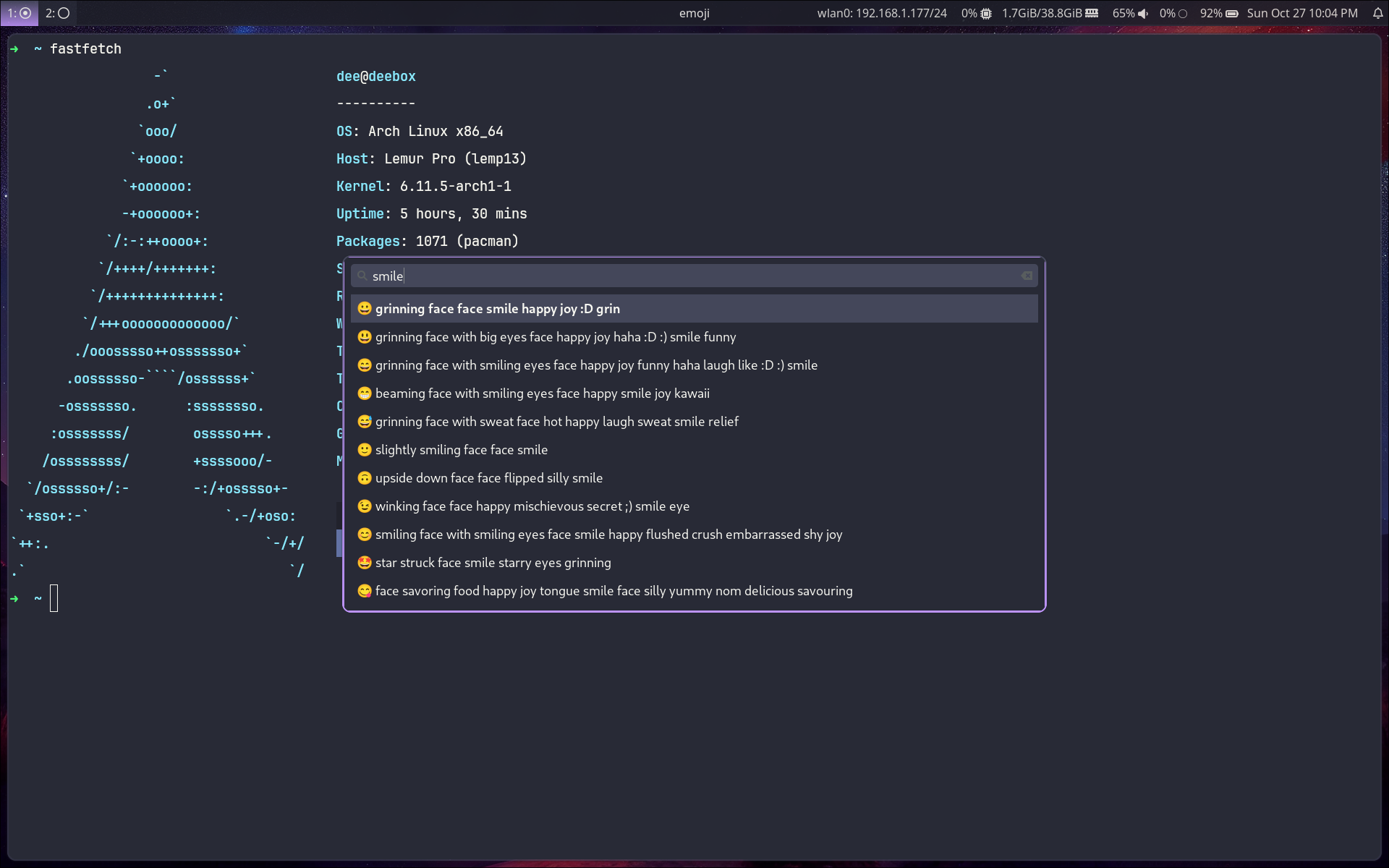Click the battery icon in status bar
Screen dimensions: 1389x868
1232,13
